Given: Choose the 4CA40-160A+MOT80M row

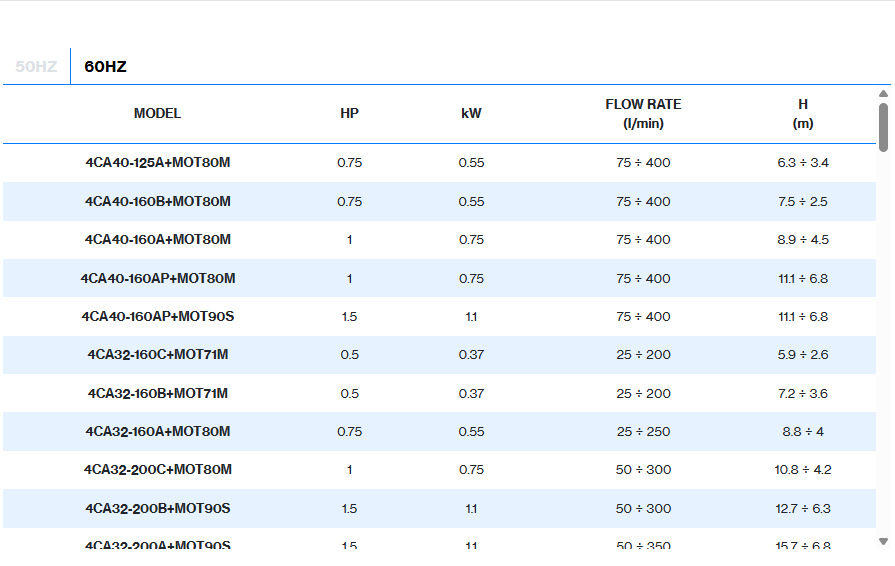Looking at the screenshot, I should click(158, 240).
